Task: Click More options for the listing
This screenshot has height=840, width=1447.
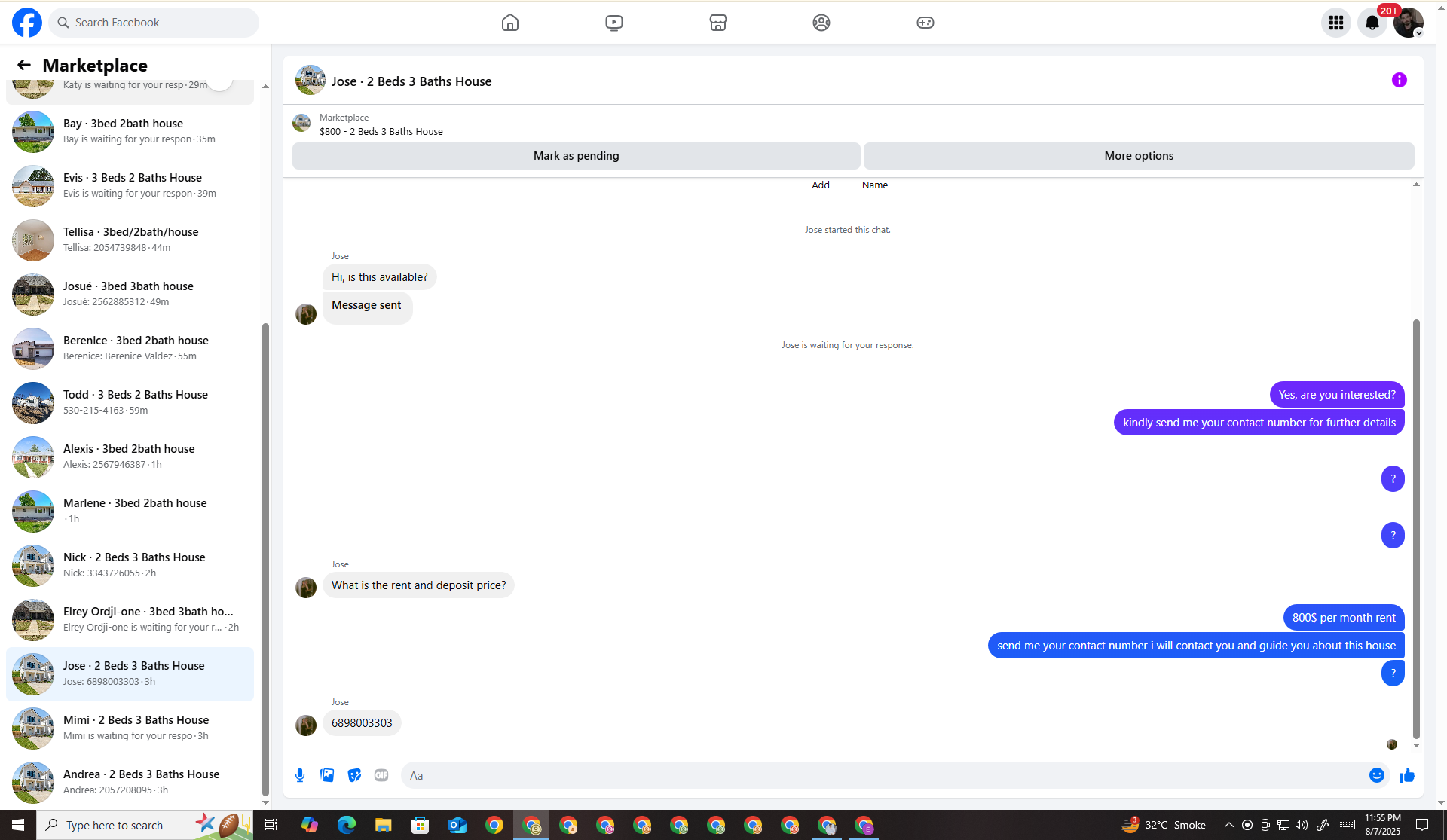Action: pos(1138,156)
